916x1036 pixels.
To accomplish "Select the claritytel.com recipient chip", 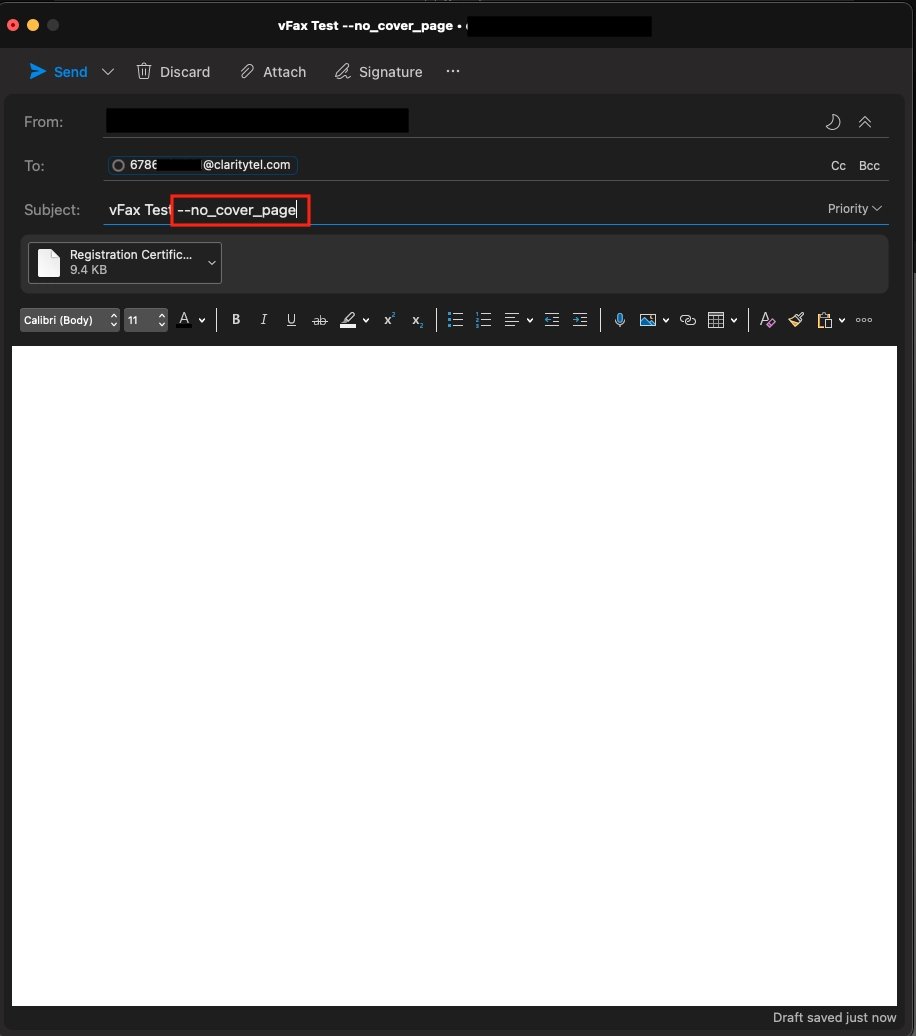I will [x=203, y=165].
